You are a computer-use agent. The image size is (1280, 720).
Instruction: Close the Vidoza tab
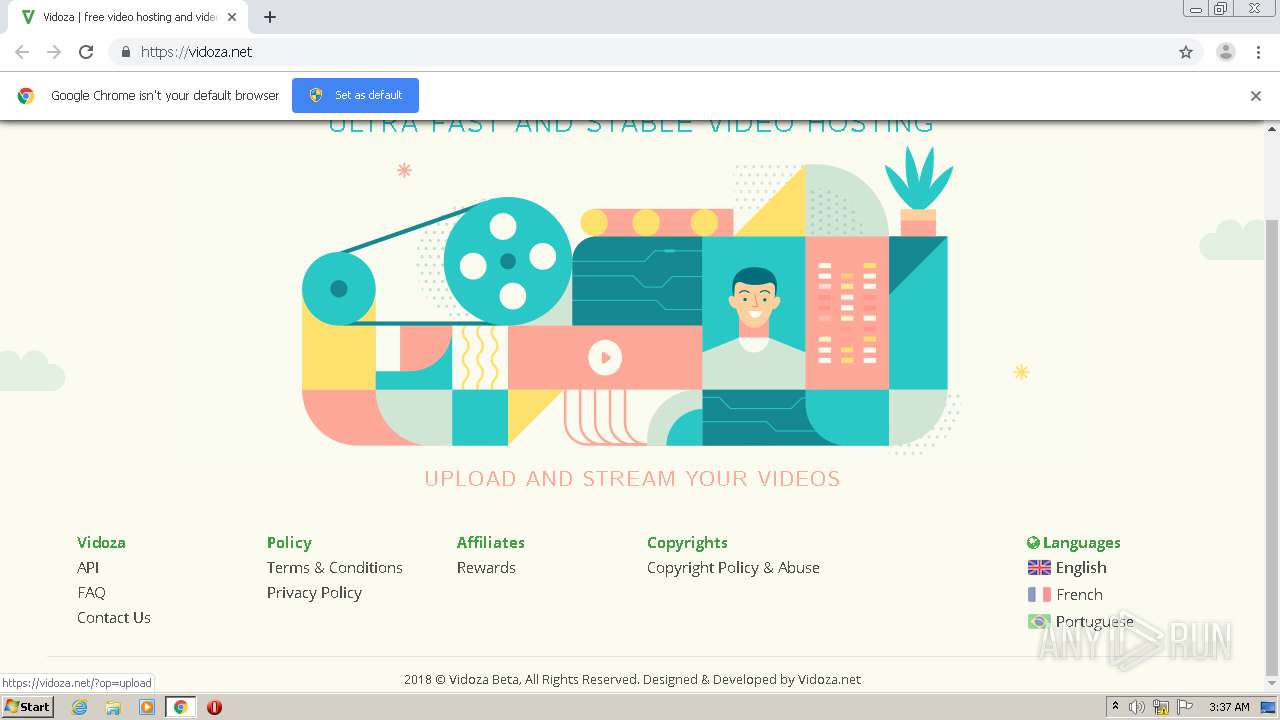232,17
